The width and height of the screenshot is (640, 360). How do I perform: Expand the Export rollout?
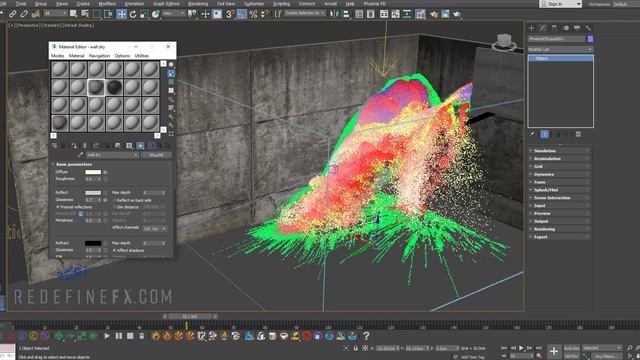click(x=560, y=237)
